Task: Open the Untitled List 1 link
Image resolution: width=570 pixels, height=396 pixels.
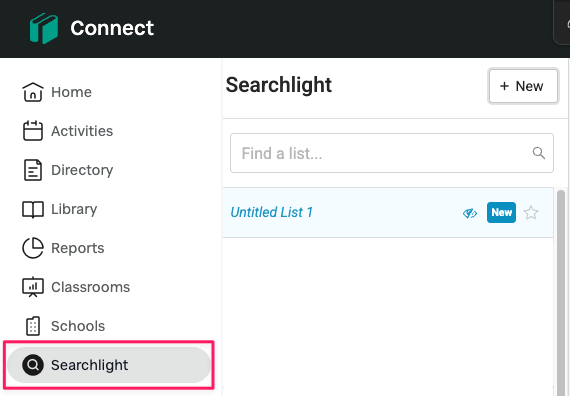Action: coord(271,212)
